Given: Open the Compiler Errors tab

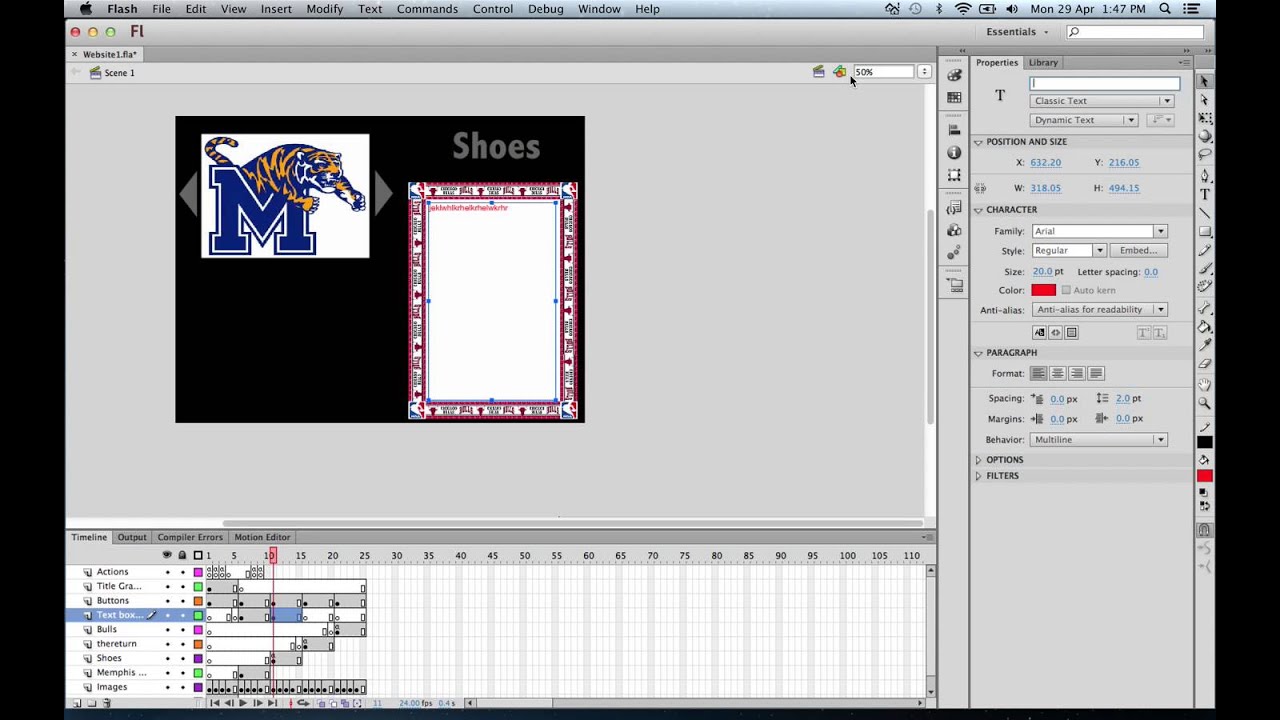Looking at the screenshot, I should 190,537.
